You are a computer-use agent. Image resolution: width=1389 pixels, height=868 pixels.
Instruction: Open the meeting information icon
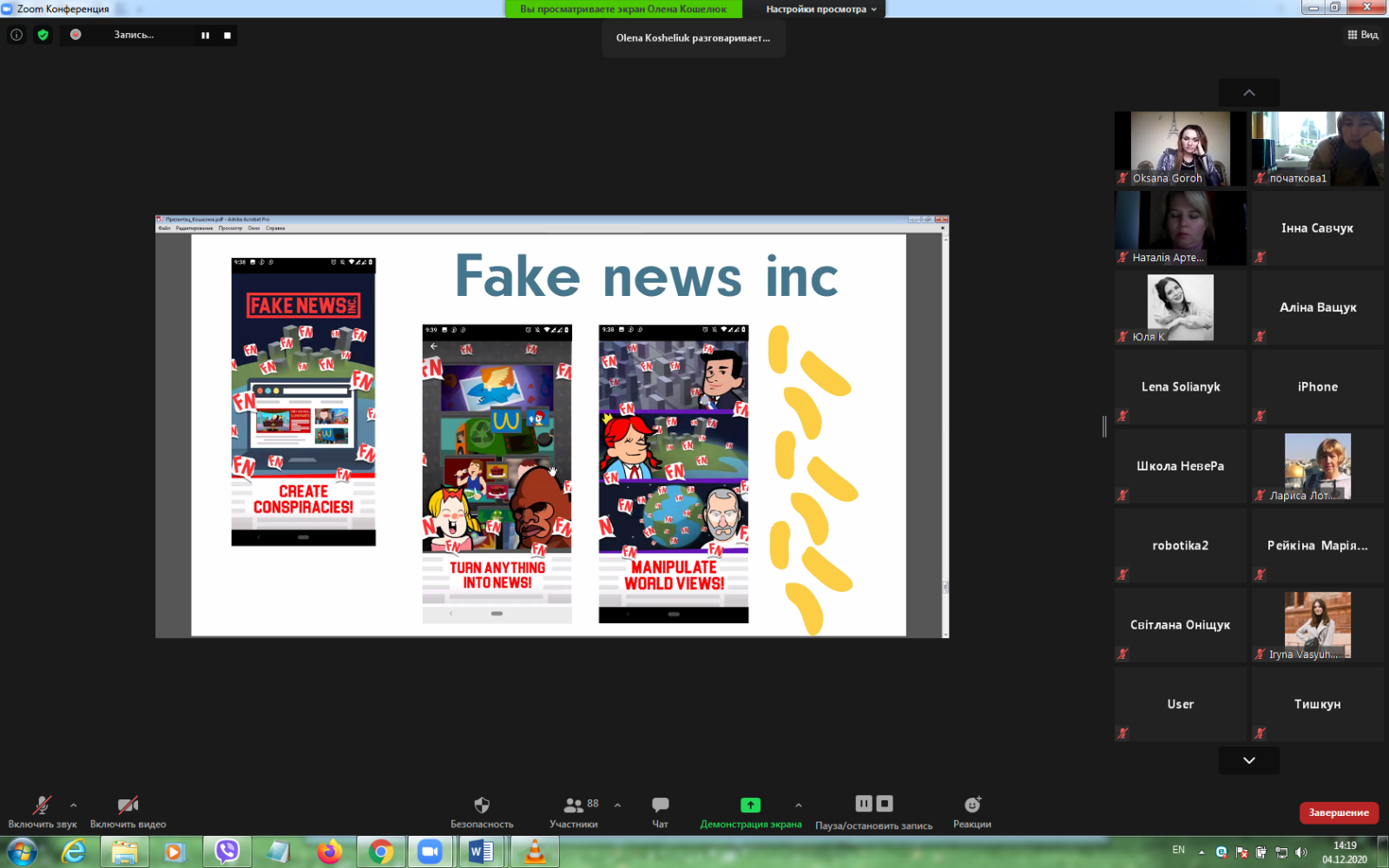pyautogui.click(x=16, y=35)
